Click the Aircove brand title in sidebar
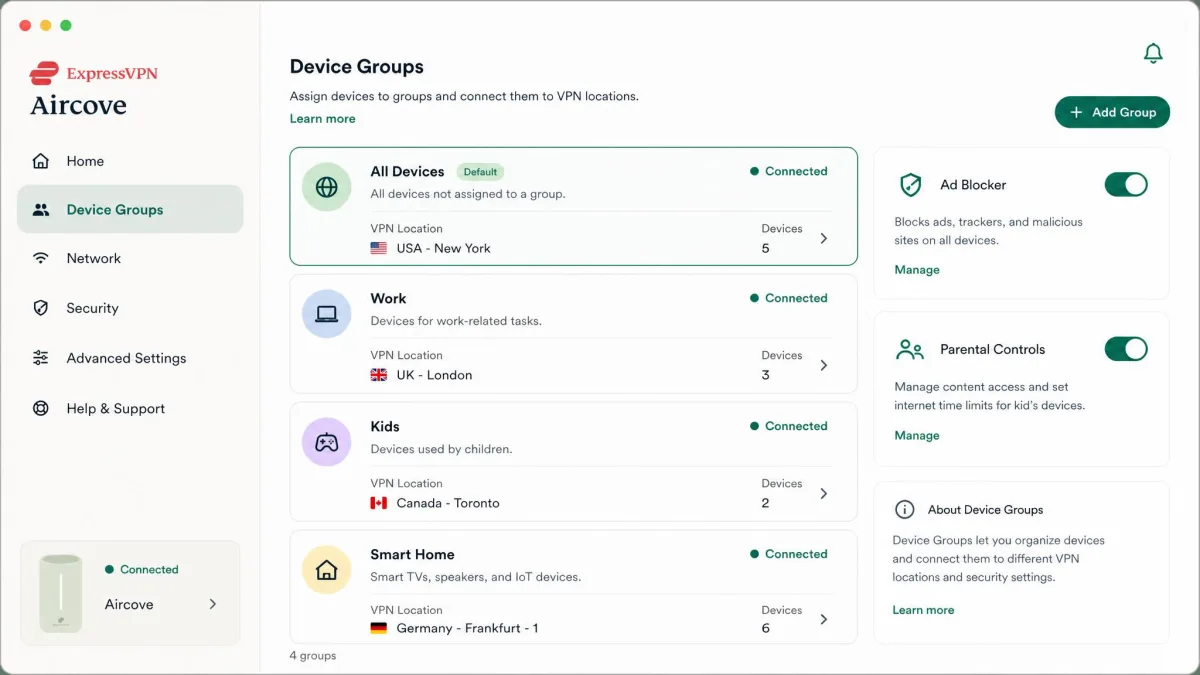 click(78, 105)
